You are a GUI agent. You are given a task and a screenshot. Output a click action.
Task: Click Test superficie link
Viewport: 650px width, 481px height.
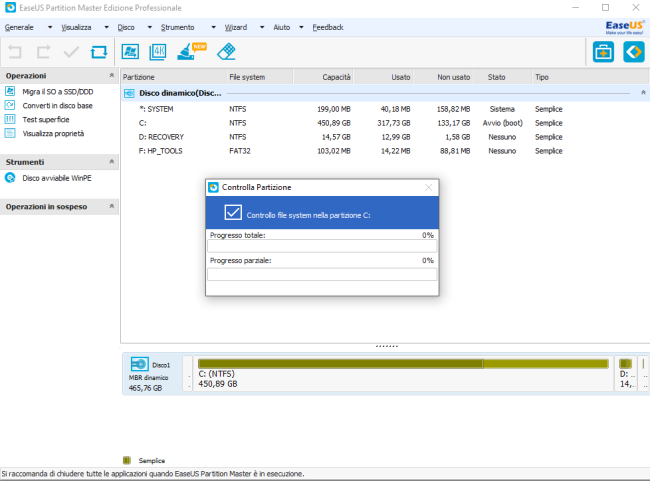pyautogui.click(x=46, y=120)
